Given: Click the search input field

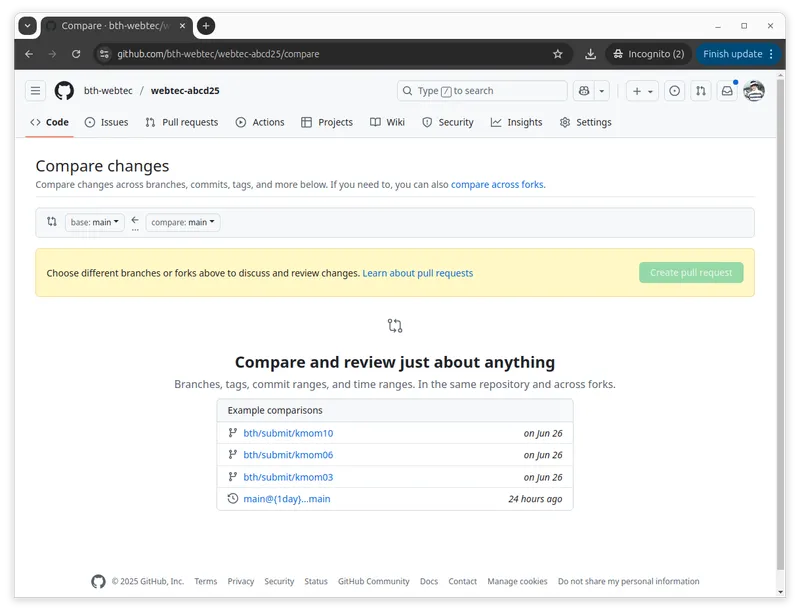Looking at the screenshot, I should [482, 91].
